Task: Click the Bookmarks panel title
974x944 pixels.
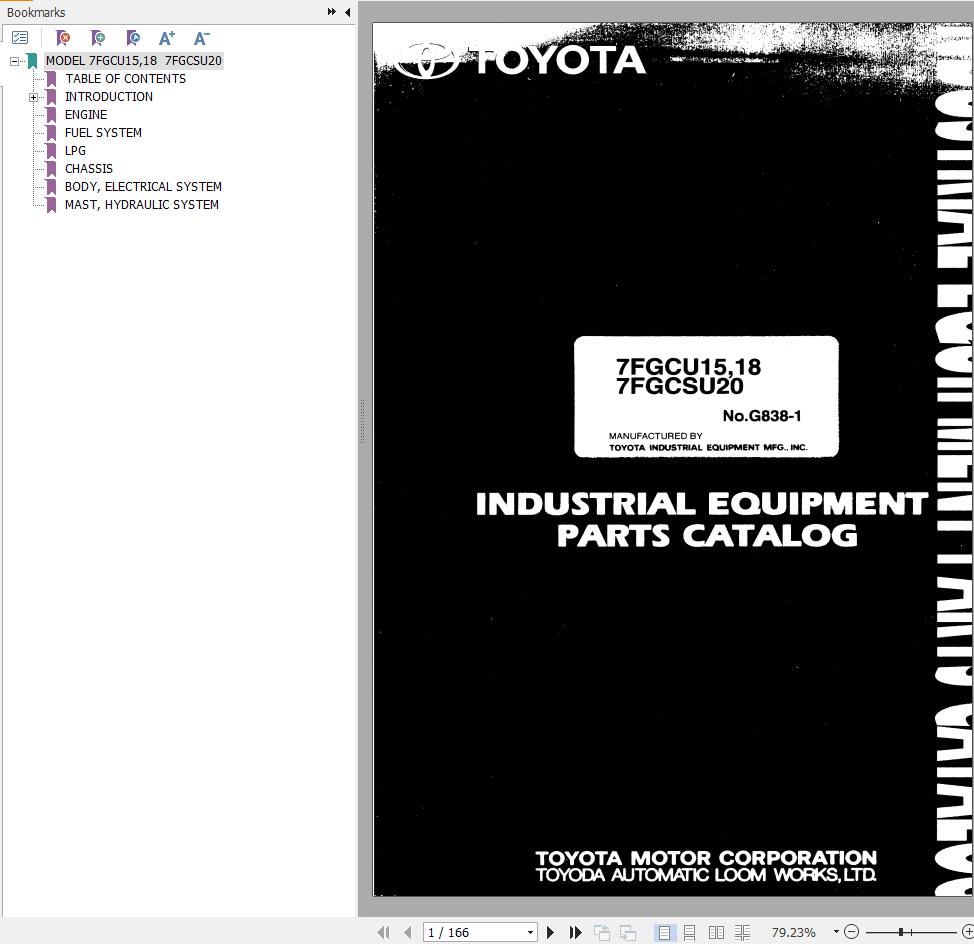Action: coord(36,12)
